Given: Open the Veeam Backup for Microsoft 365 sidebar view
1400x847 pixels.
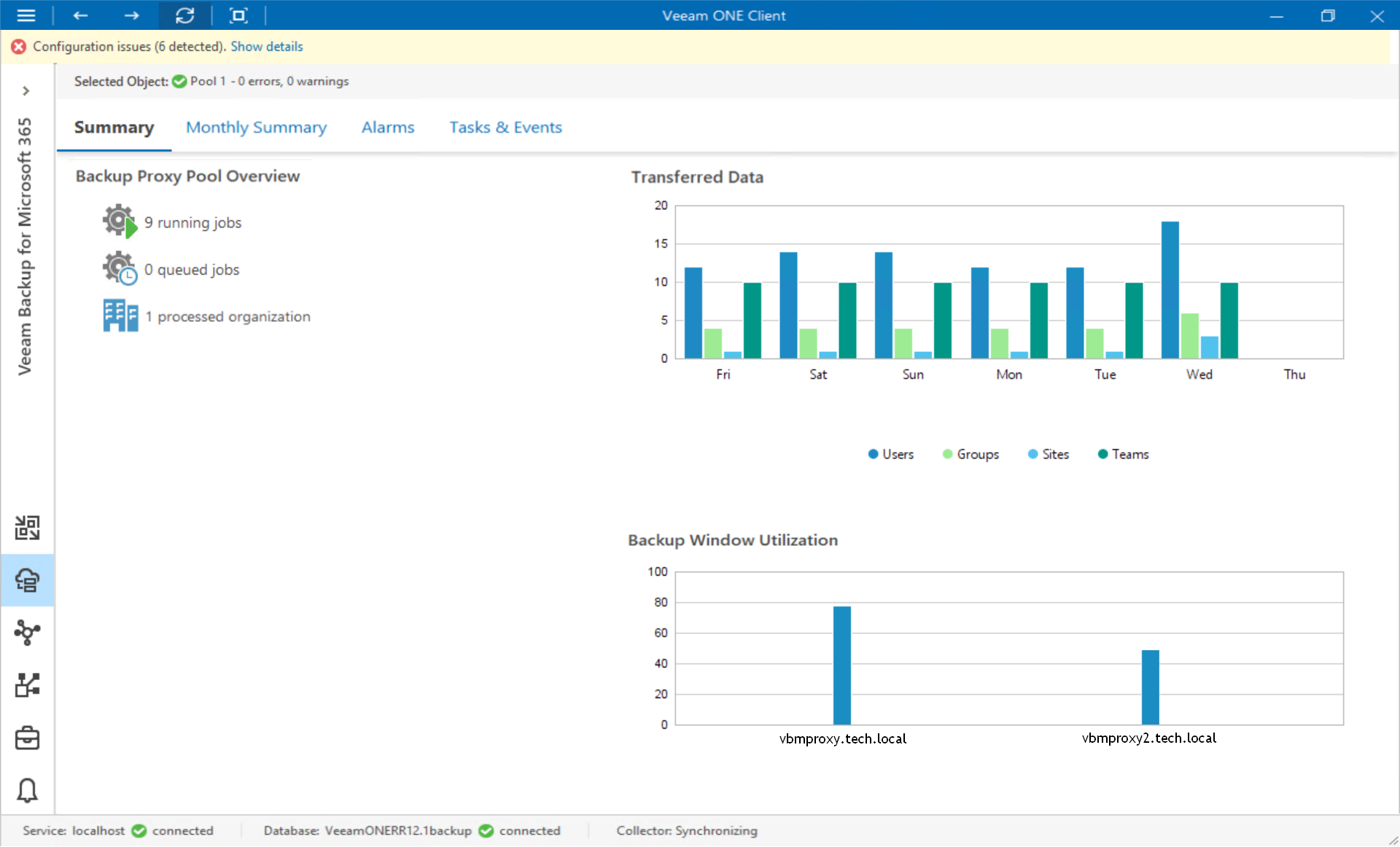Looking at the screenshot, I should tap(27, 580).
